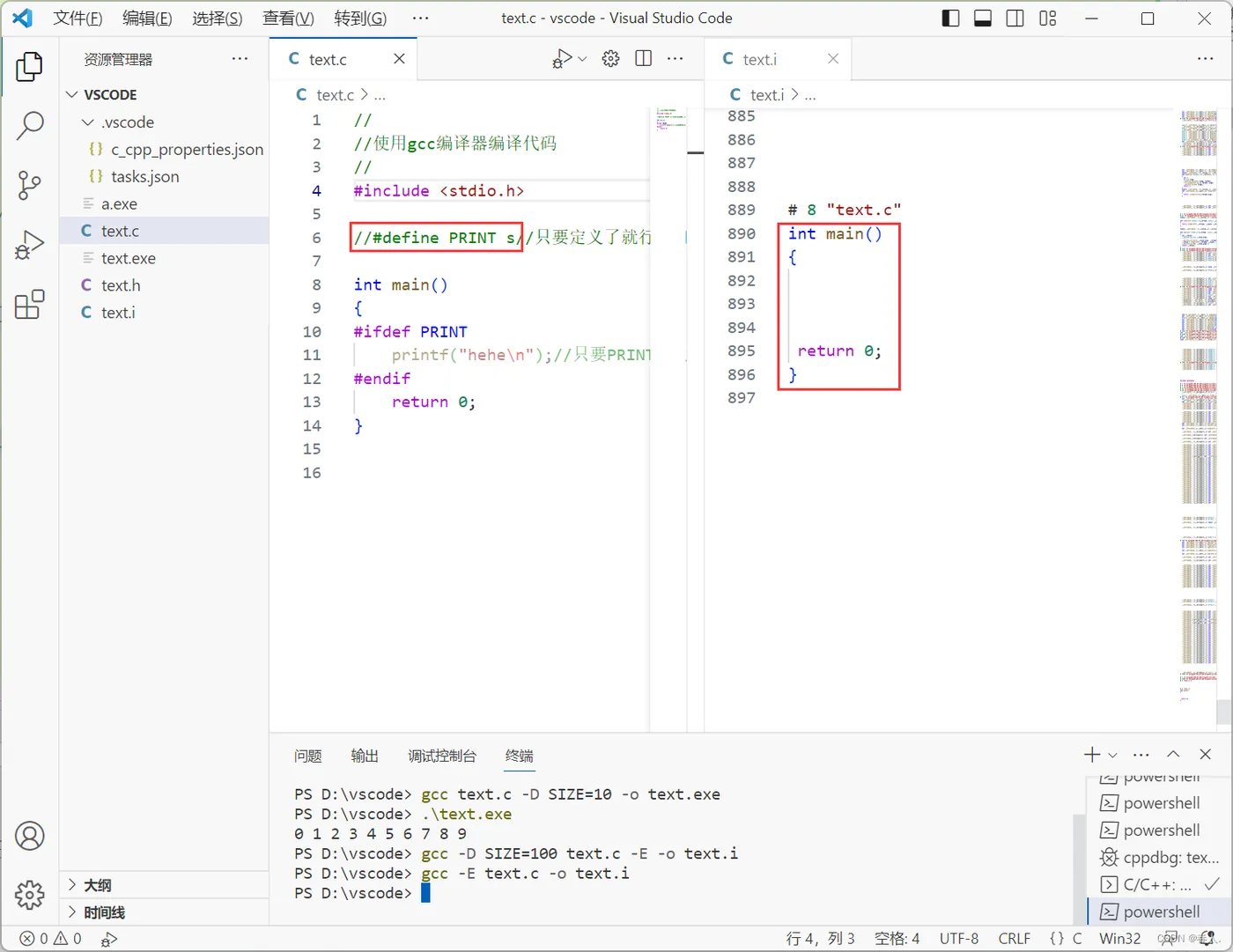The width and height of the screenshot is (1233, 952).
Task: Show hidden menus with the title bar ellipsis
Action: click(421, 18)
